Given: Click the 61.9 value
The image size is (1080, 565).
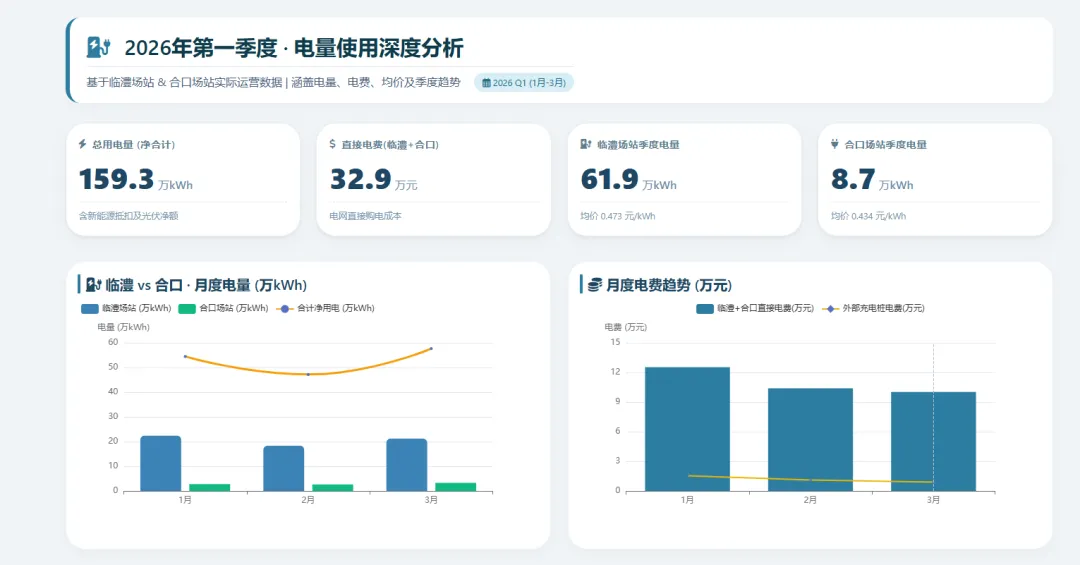Looking at the screenshot, I should point(610,179).
